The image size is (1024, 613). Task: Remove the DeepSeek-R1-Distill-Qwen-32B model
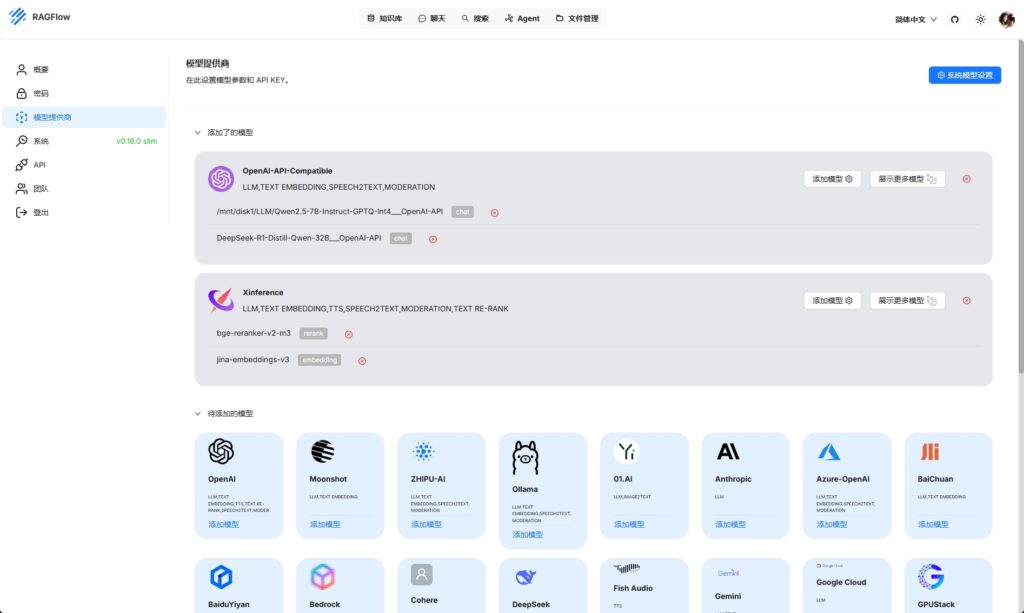click(x=433, y=240)
